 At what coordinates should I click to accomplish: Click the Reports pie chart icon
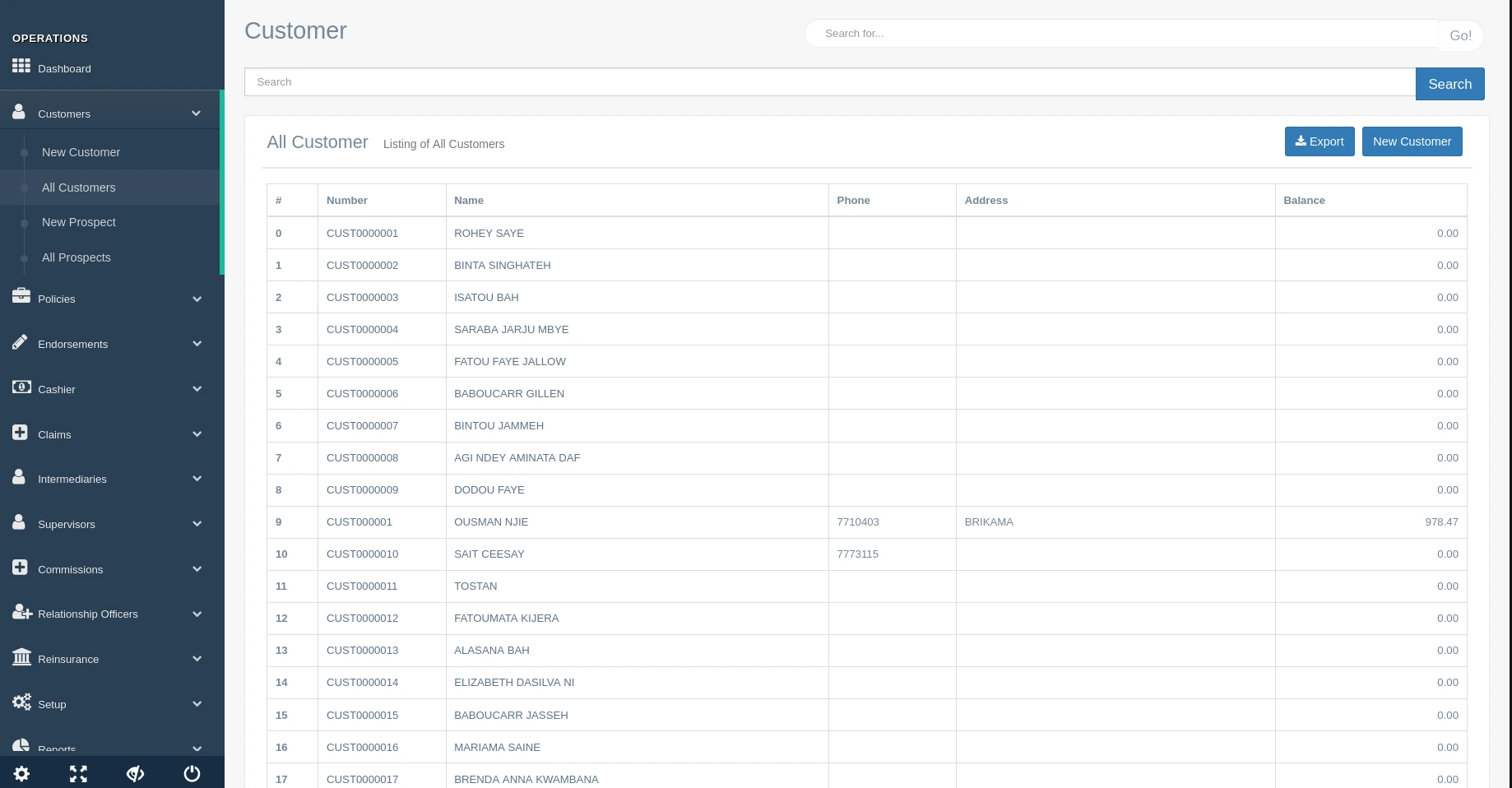21,745
